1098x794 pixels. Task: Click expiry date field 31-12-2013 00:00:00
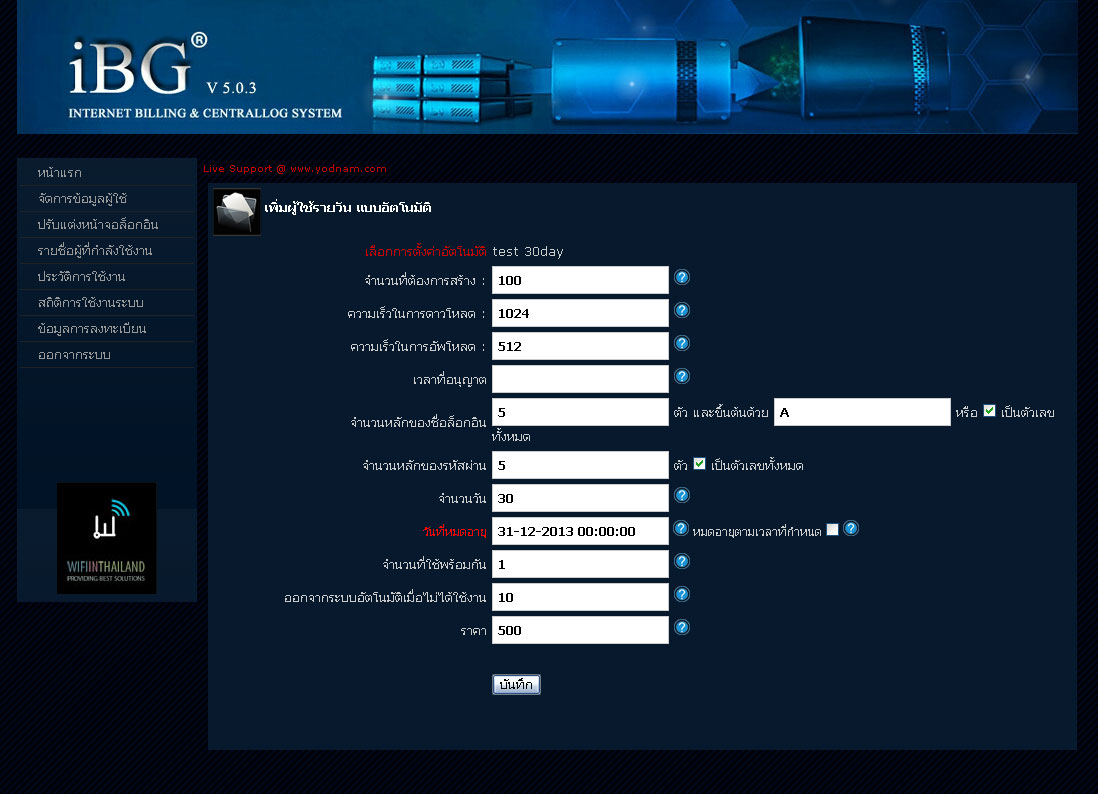(581, 531)
